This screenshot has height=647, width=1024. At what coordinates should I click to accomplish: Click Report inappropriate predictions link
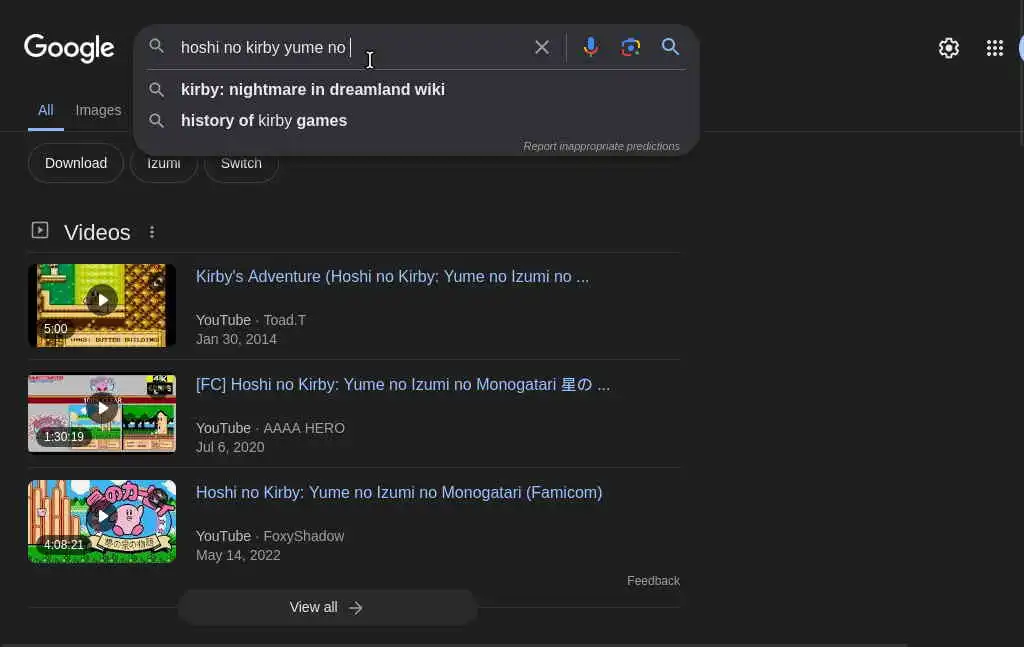[601, 146]
